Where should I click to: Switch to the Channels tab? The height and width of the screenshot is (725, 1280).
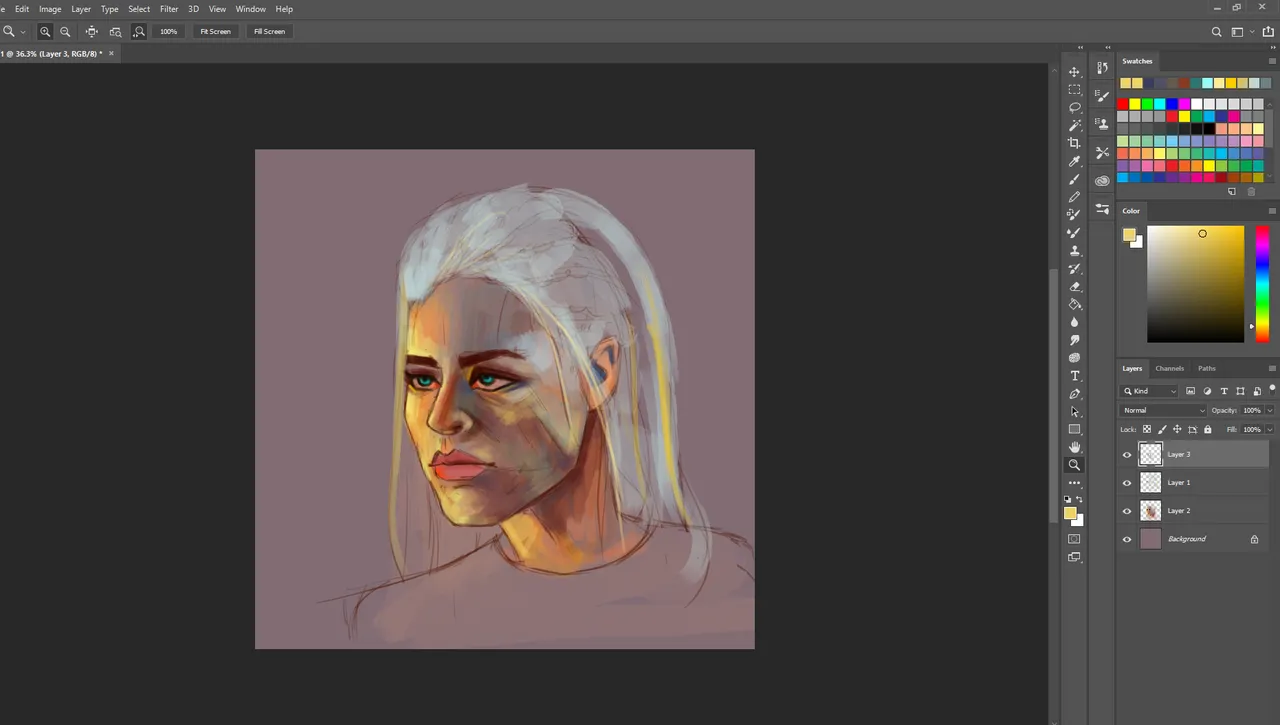[1169, 368]
